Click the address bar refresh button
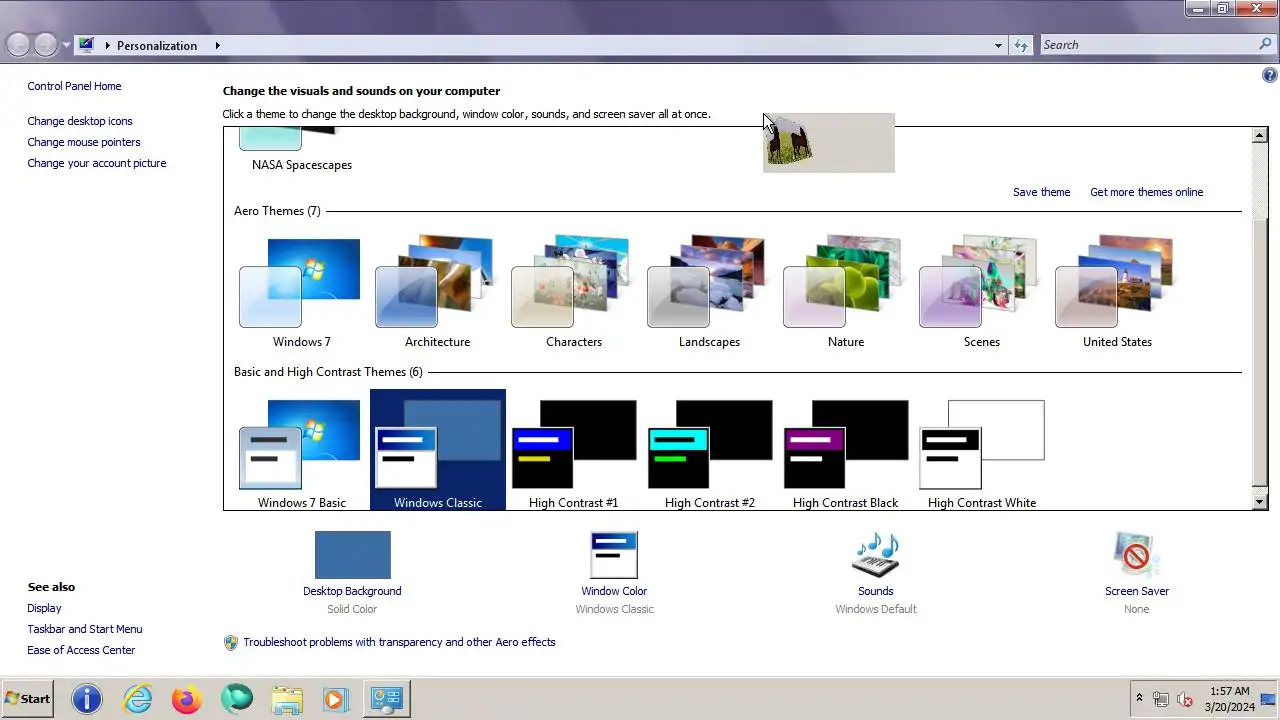Viewport: 1280px width, 720px height. [1020, 45]
